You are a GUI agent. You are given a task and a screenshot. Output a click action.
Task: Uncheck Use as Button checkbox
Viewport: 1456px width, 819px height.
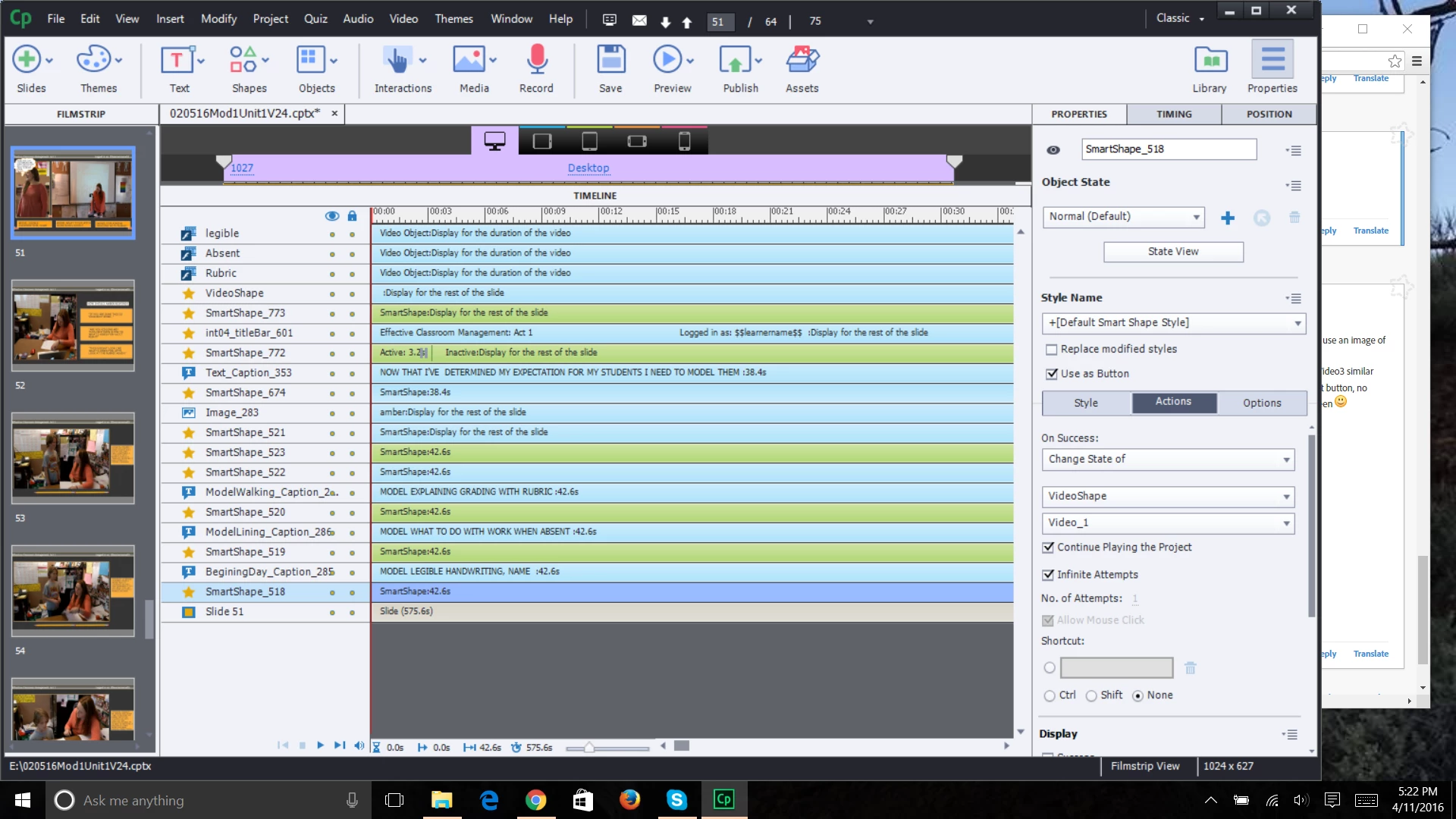coord(1051,374)
